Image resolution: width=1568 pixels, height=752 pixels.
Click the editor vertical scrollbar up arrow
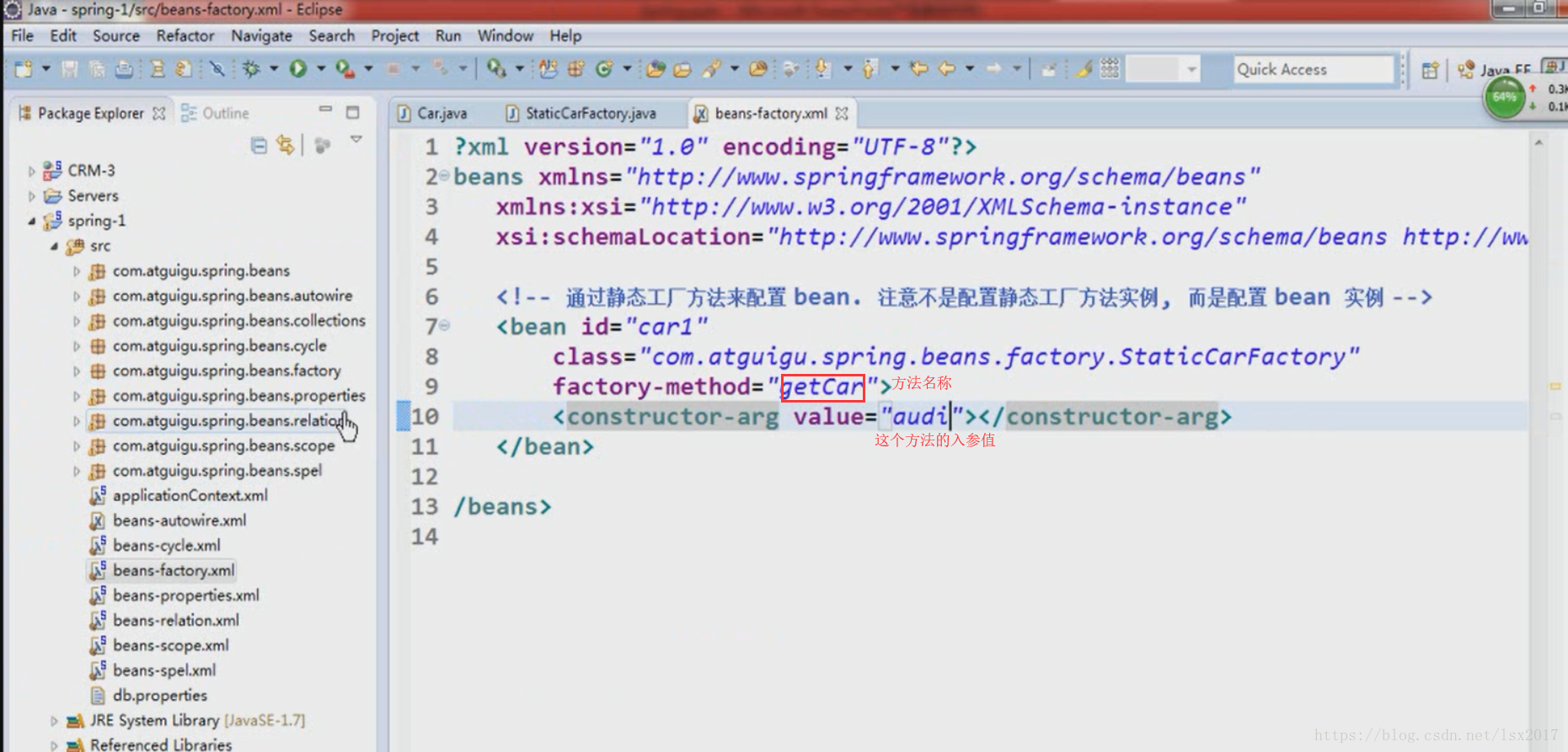[1539, 143]
